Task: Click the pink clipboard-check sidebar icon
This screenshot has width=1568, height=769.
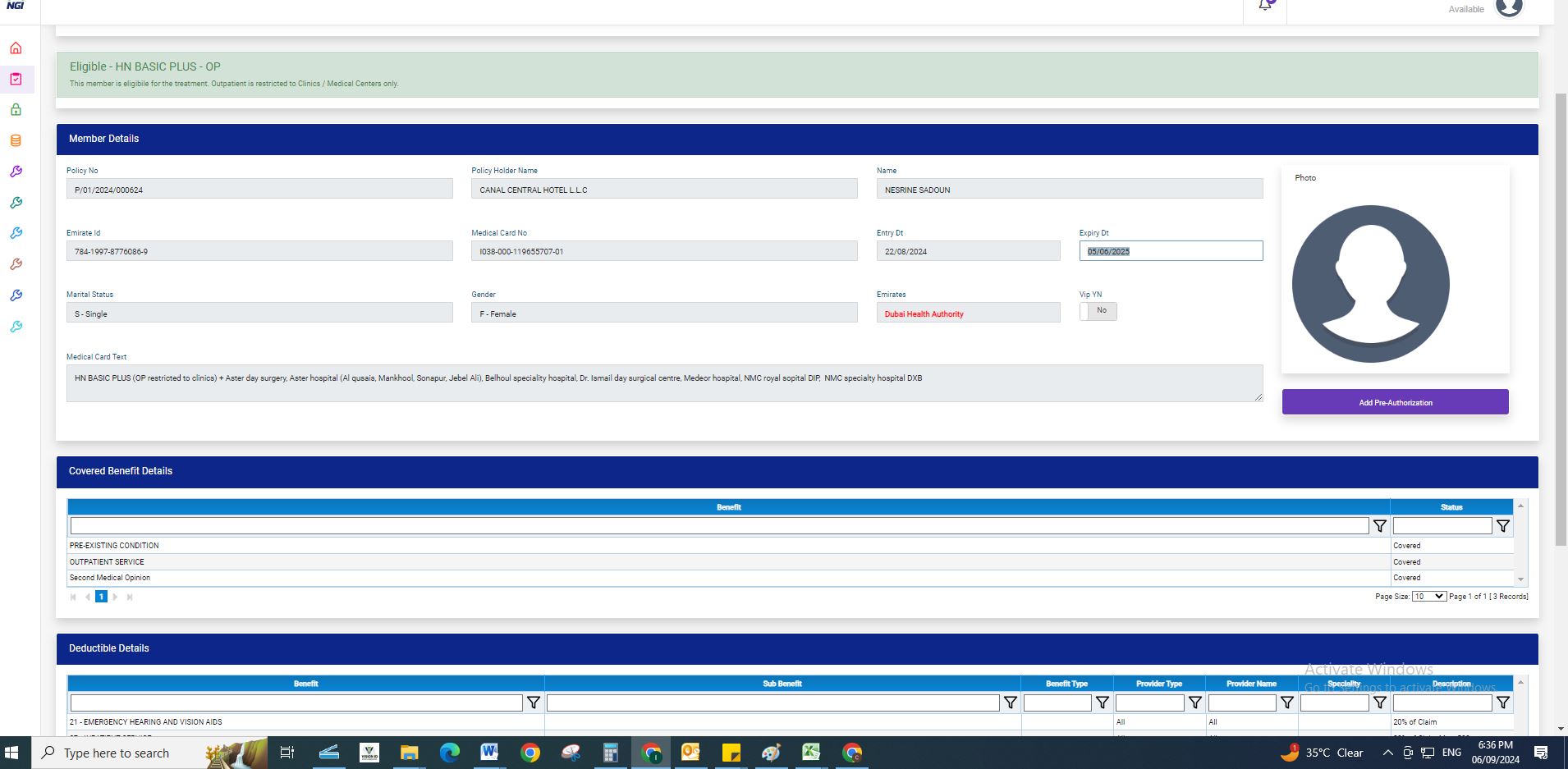Action: [x=16, y=80]
